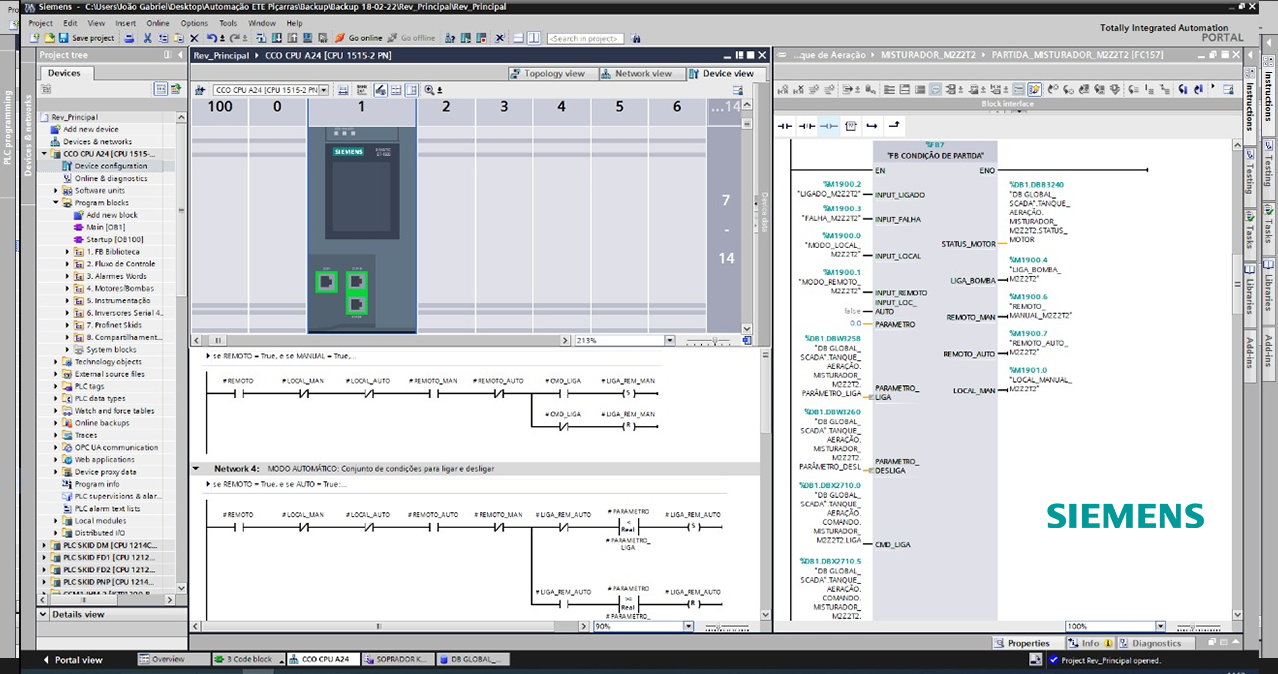Open the Project menu
The width and height of the screenshot is (1278, 674).
[41, 23]
